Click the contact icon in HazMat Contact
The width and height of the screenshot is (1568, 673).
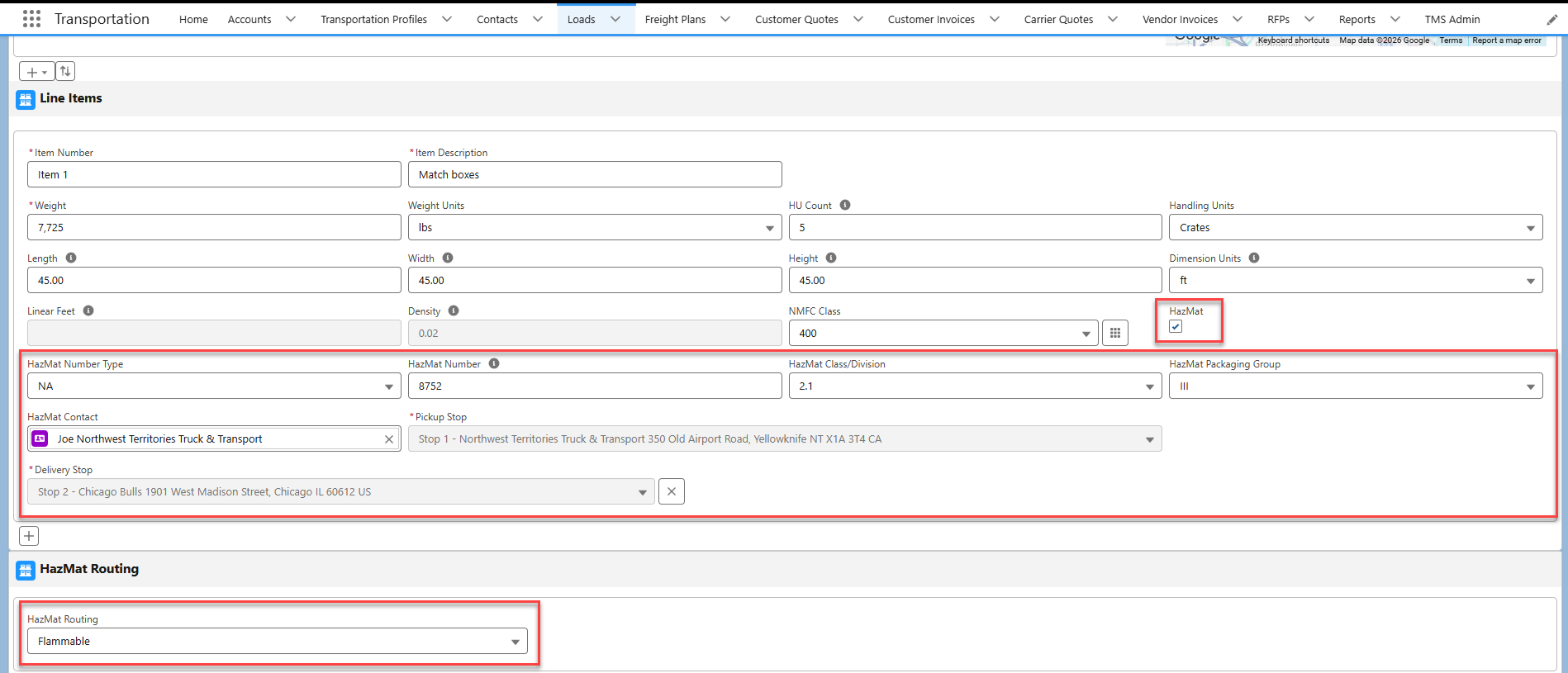(x=40, y=438)
